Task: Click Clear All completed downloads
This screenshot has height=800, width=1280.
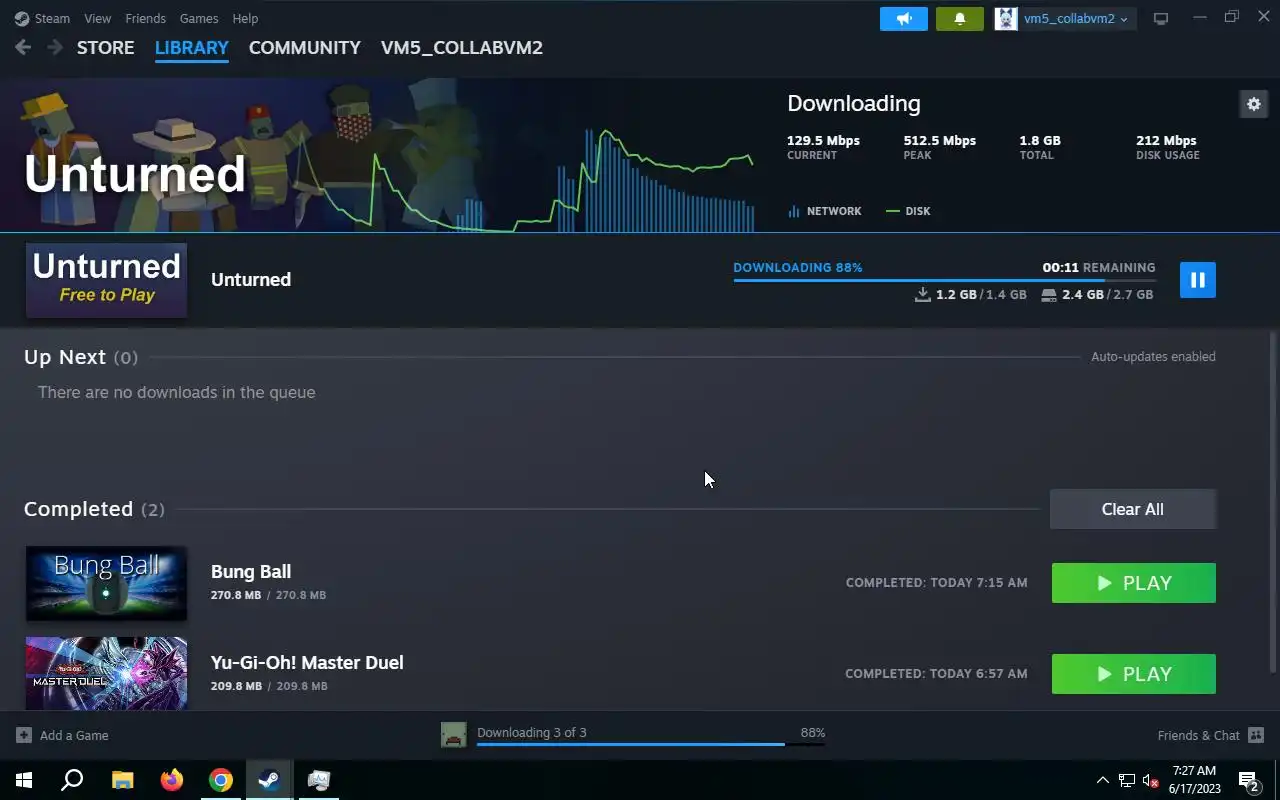Action: coord(1133,509)
